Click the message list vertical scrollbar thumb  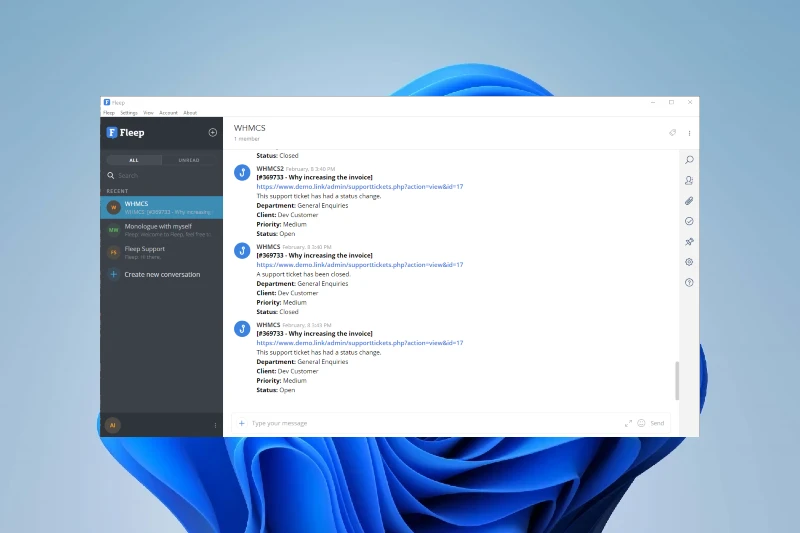(677, 380)
